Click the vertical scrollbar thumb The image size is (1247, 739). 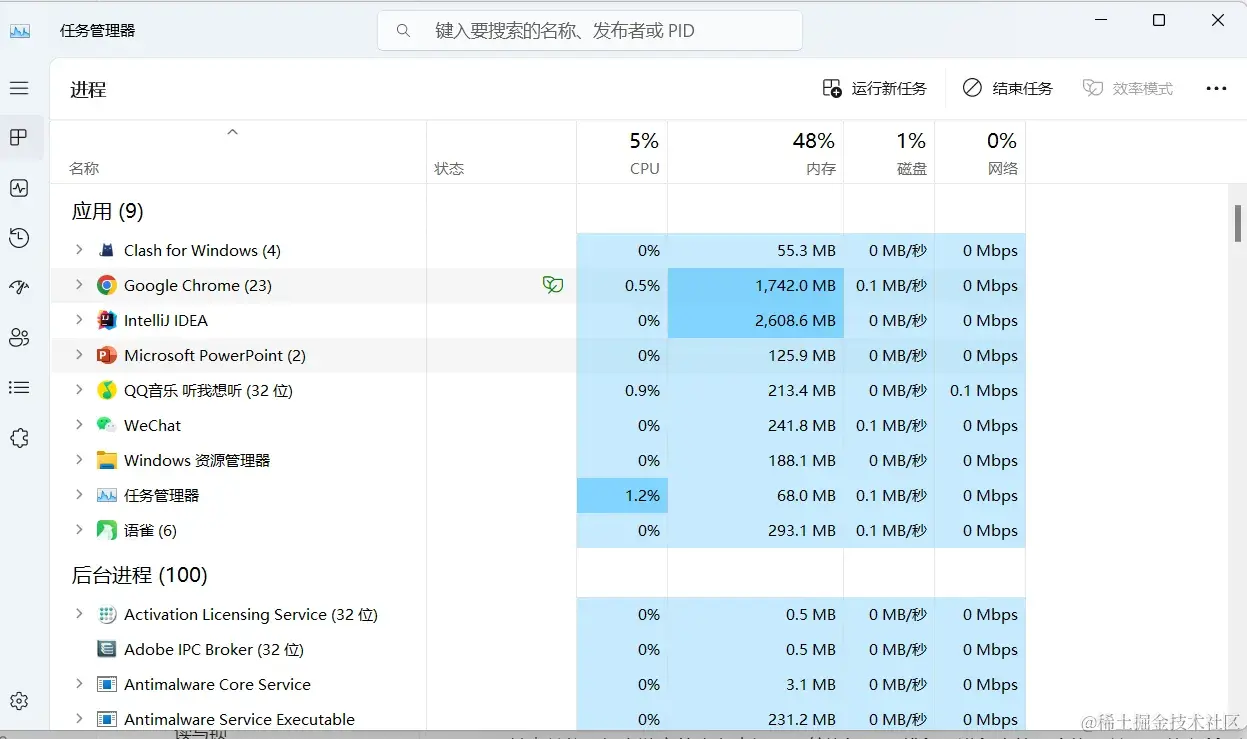point(1237,223)
